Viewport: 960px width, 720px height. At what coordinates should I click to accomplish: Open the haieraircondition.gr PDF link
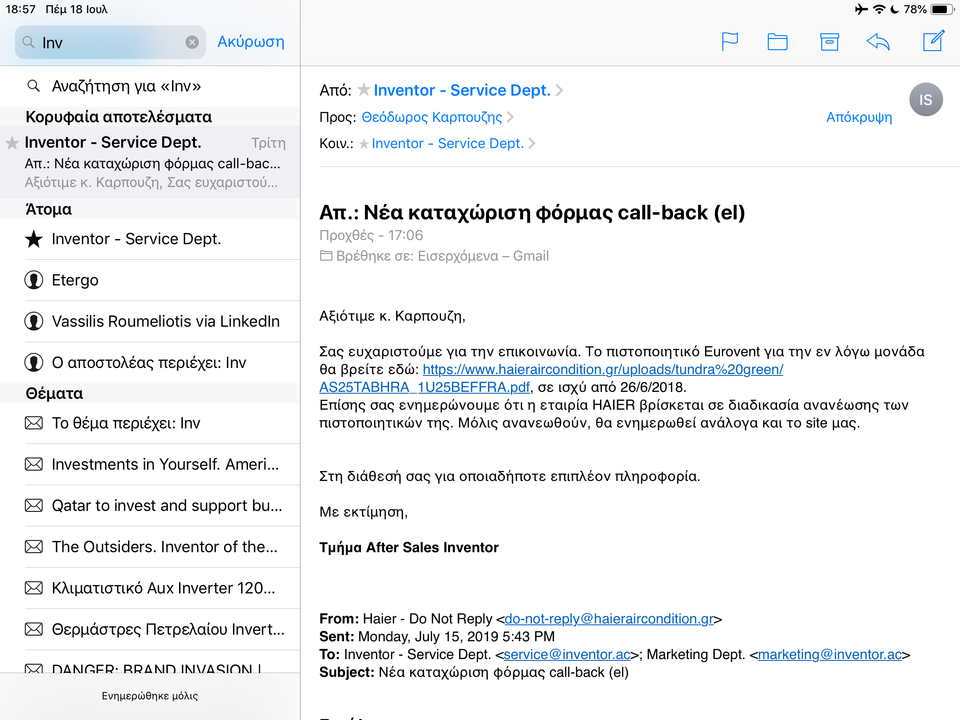(551, 378)
